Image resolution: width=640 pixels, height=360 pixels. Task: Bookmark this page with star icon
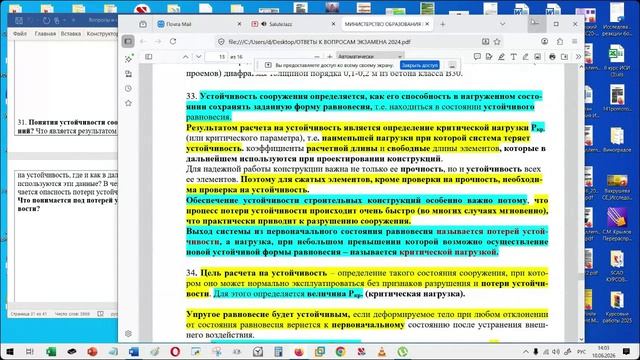coord(497,42)
